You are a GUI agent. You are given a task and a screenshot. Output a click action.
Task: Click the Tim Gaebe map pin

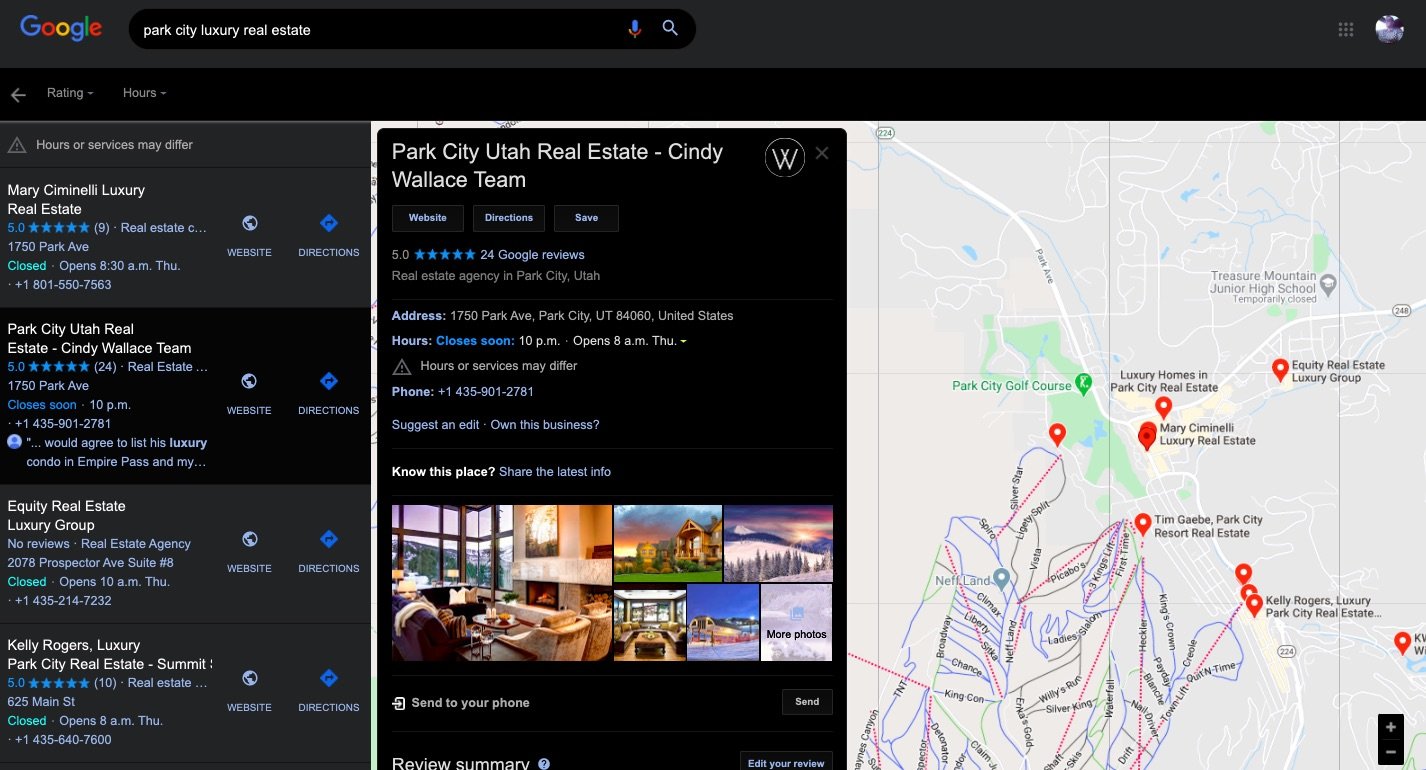(x=1143, y=524)
